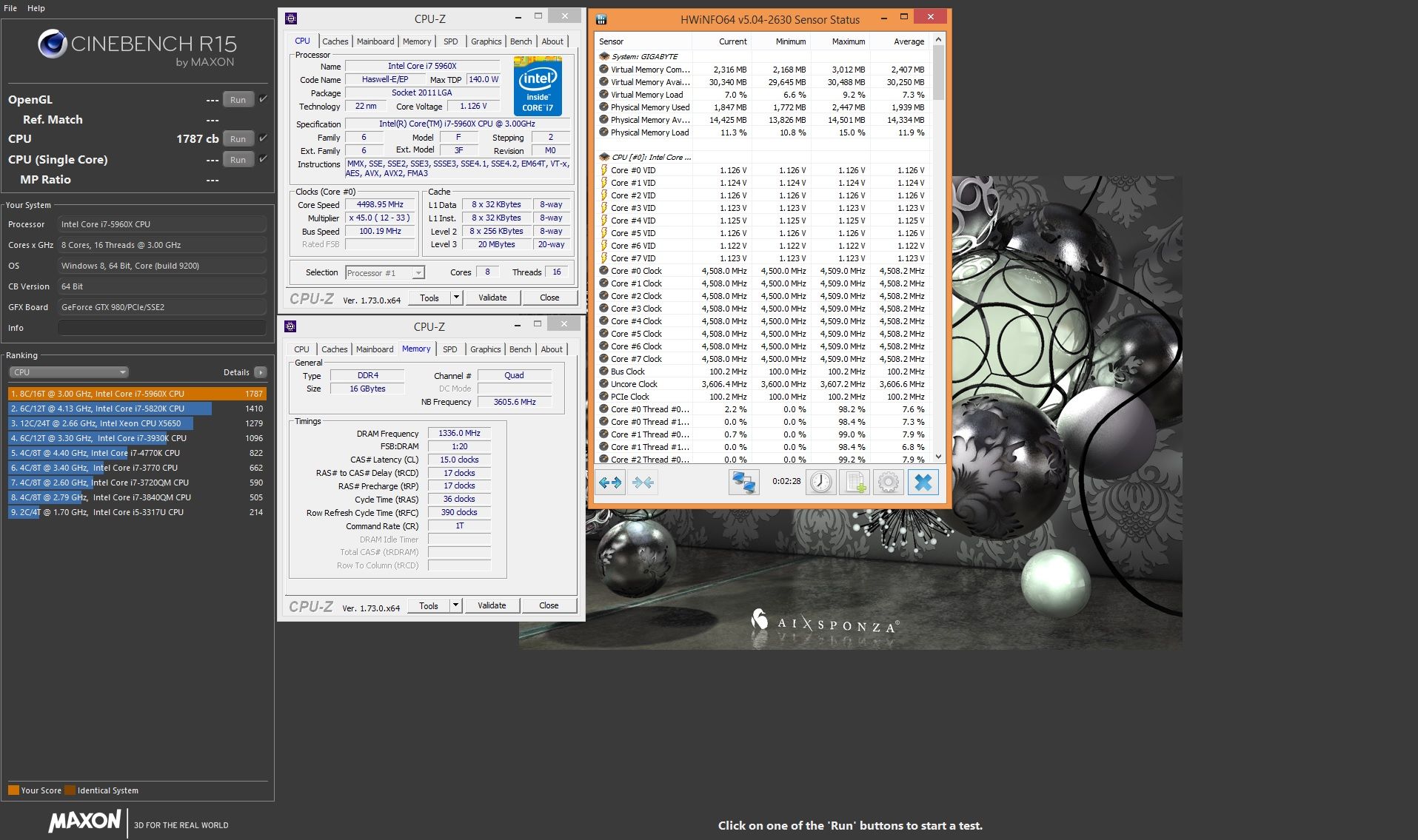
Task: Click the Core #0 VID lightning icon
Action: click(x=603, y=170)
